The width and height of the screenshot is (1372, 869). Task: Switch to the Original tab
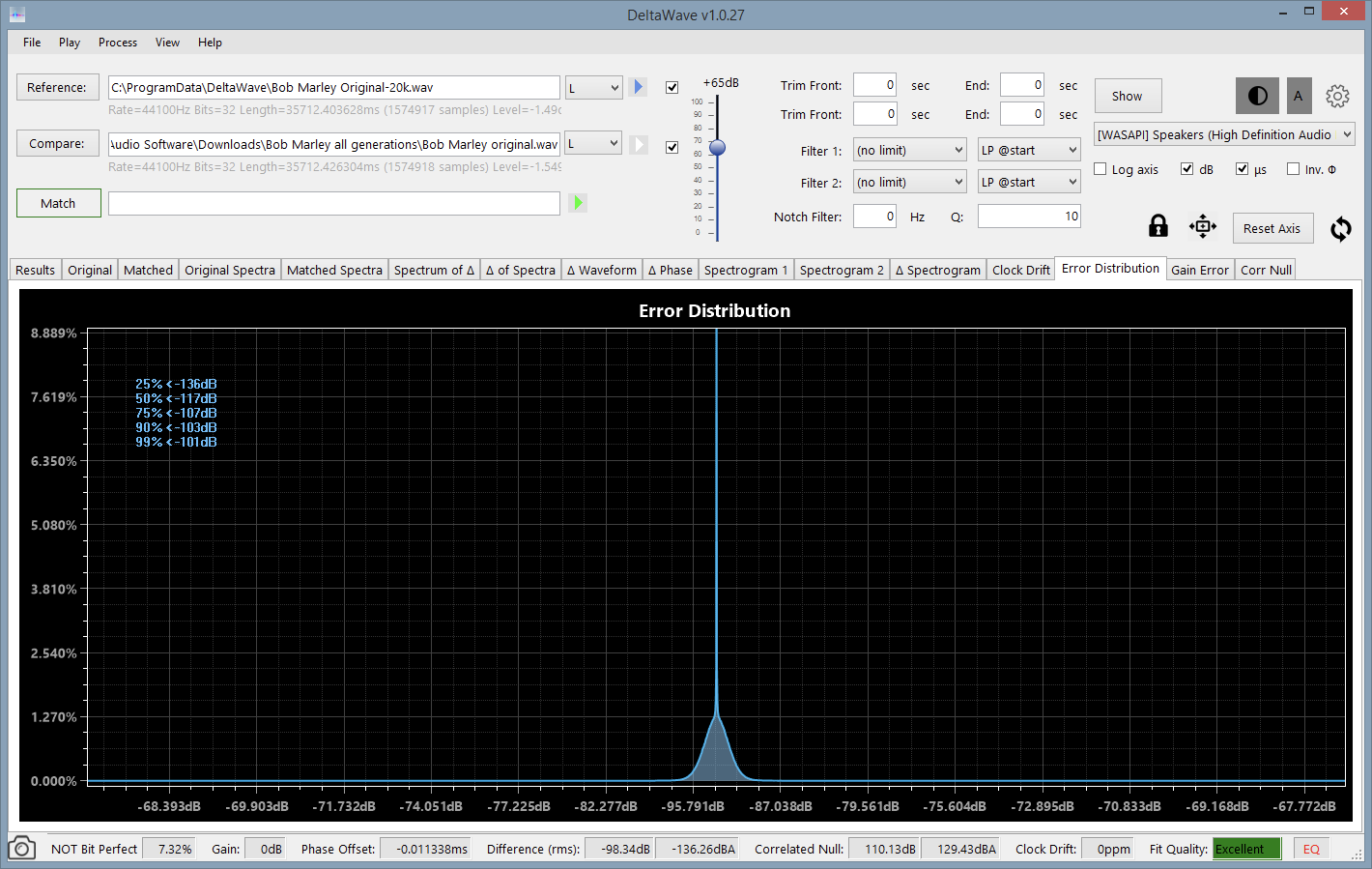[x=90, y=270]
